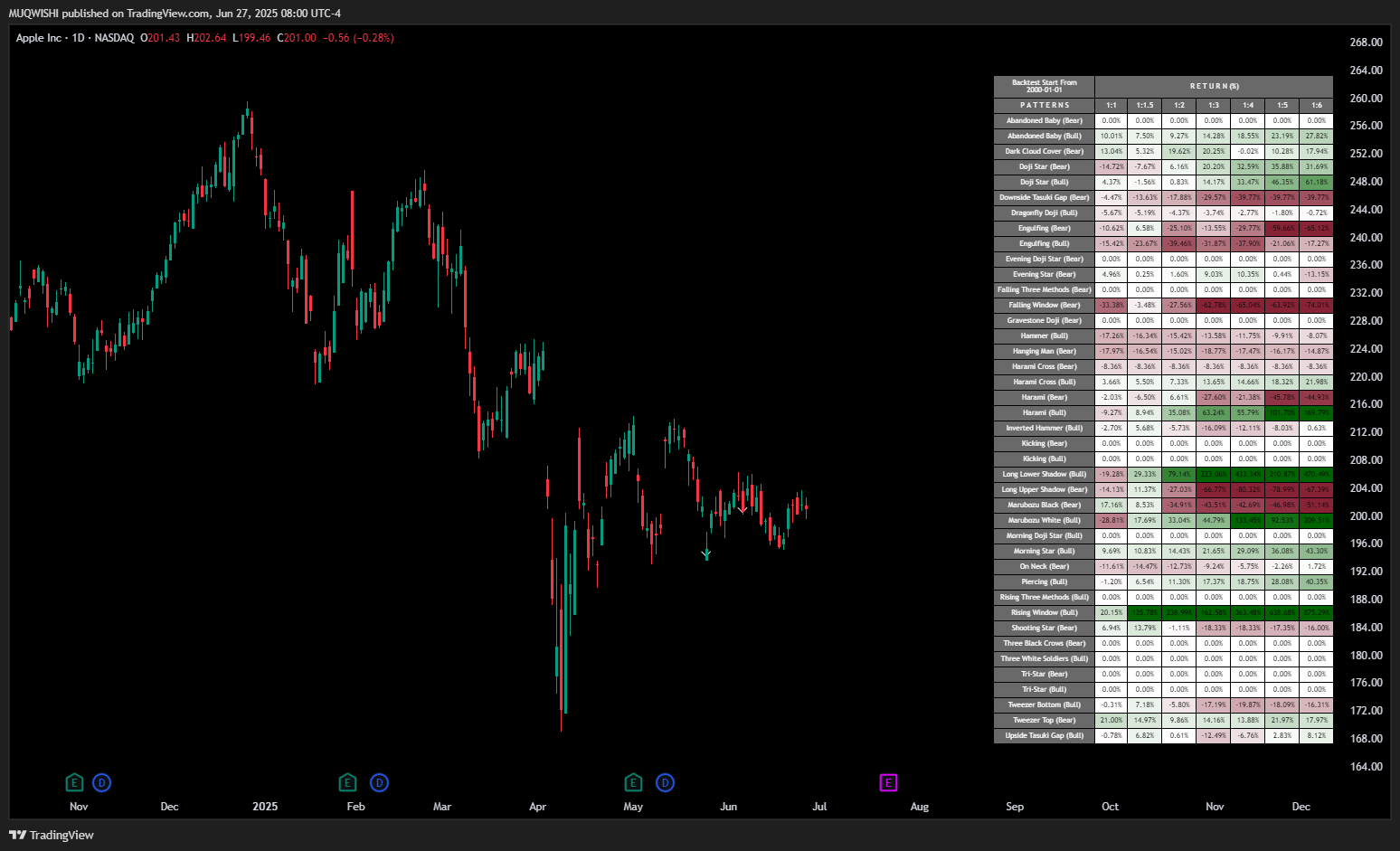This screenshot has width=1400, height=851.
Task: Select the Rising Window (Bull) label
Action: coord(1045,613)
